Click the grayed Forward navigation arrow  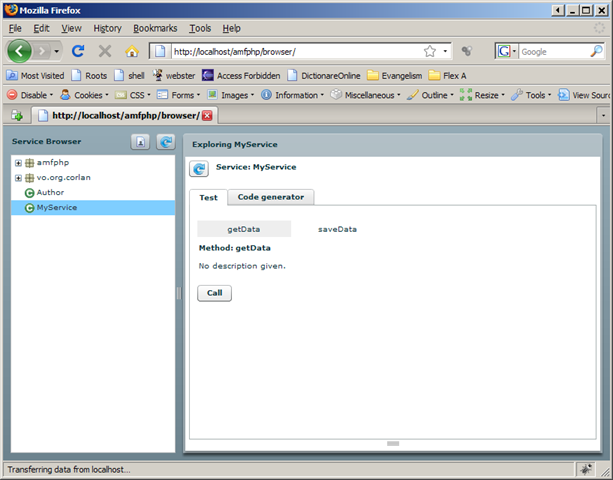pyautogui.click(x=42, y=51)
